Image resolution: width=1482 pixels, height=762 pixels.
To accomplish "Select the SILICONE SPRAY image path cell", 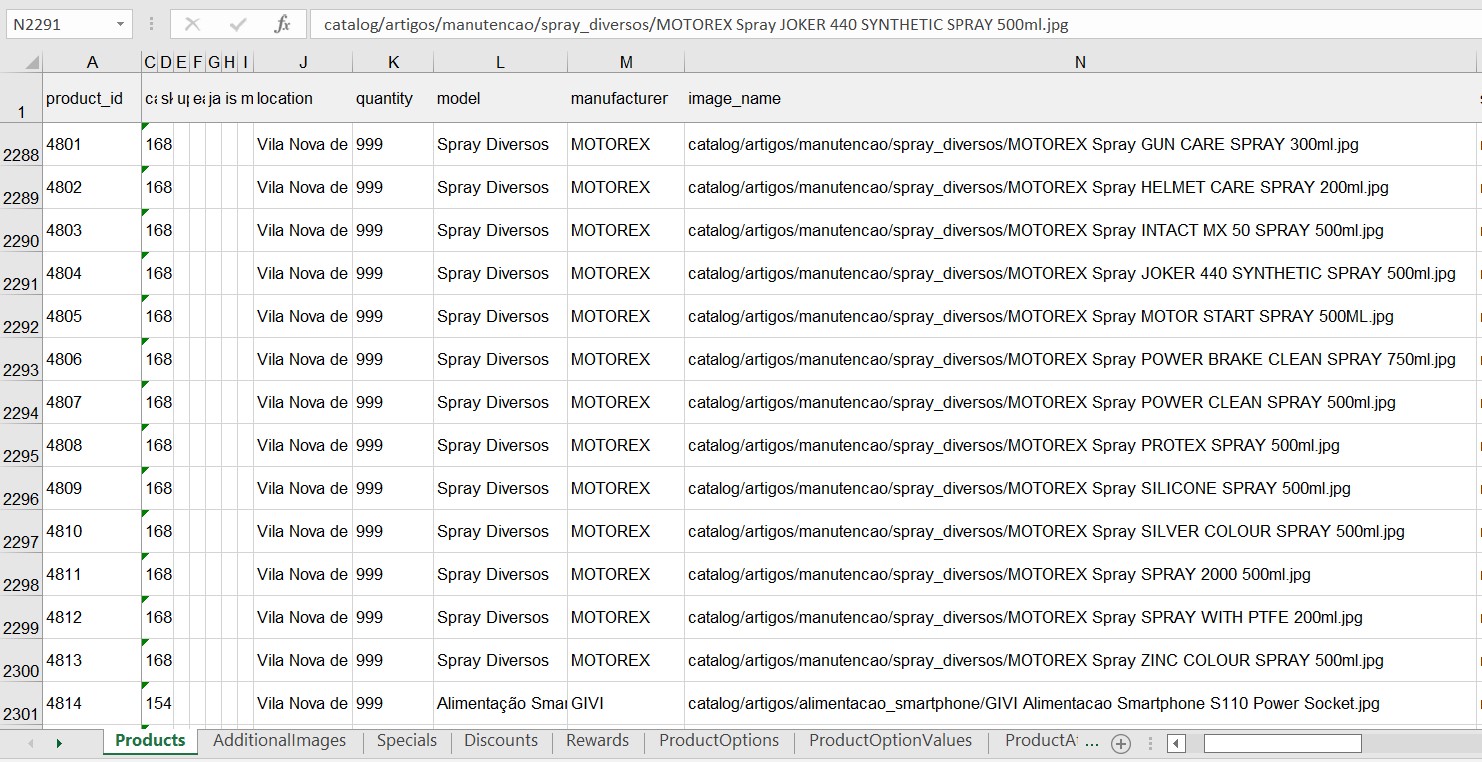I will tap(1080, 488).
